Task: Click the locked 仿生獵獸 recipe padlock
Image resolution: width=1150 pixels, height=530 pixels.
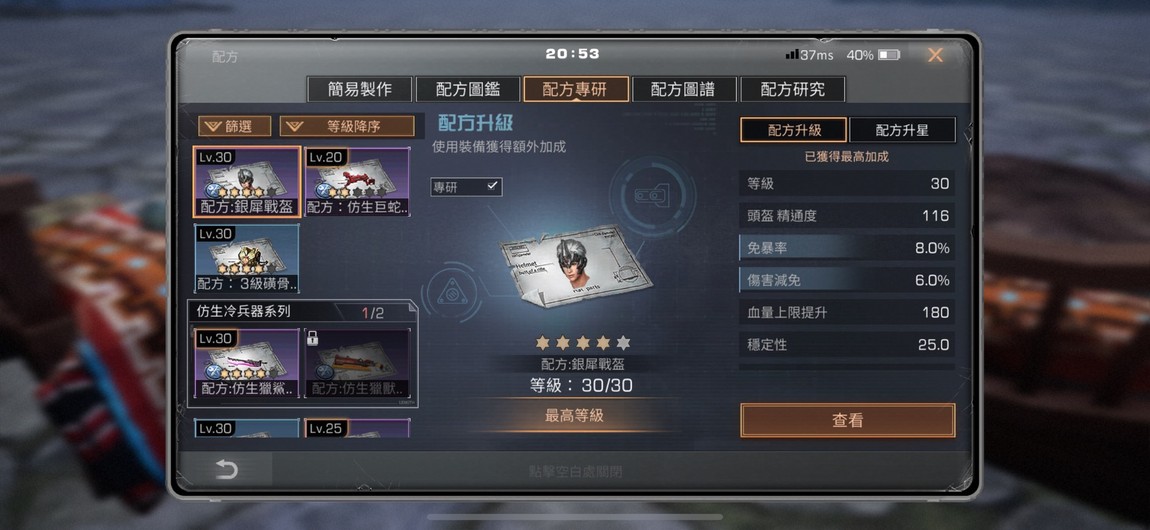Action: click(x=313, y=338)
